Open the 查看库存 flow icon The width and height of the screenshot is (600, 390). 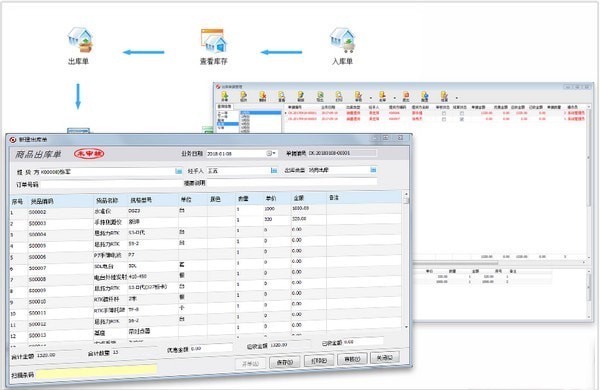tap(214, 41)
